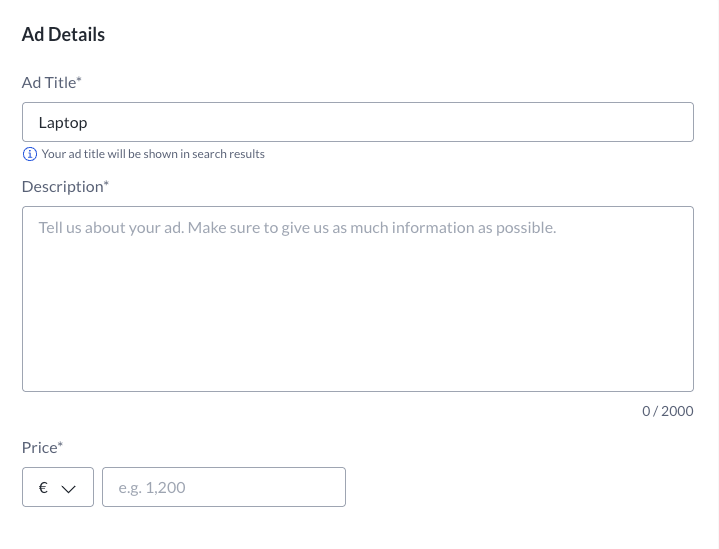719x549 pixels.
Task: Click the required asterisk beside Description
Action: tap(107, 184)
